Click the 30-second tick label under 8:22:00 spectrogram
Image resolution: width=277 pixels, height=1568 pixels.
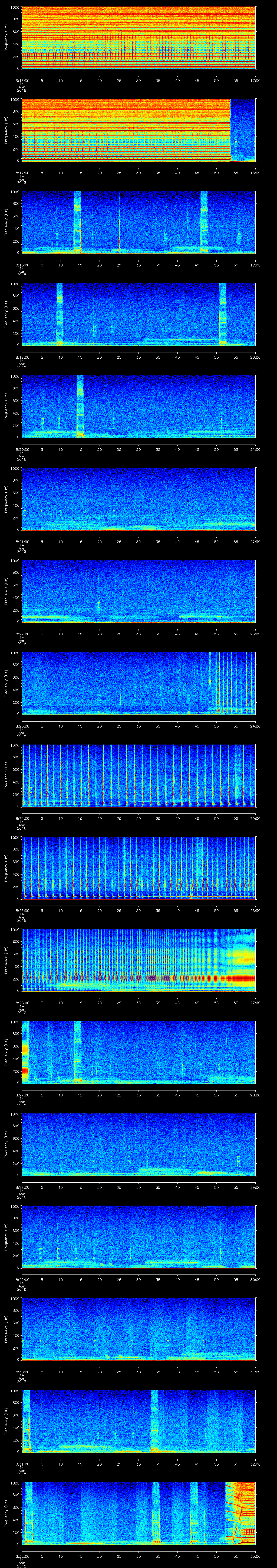[x=138, y=634]
